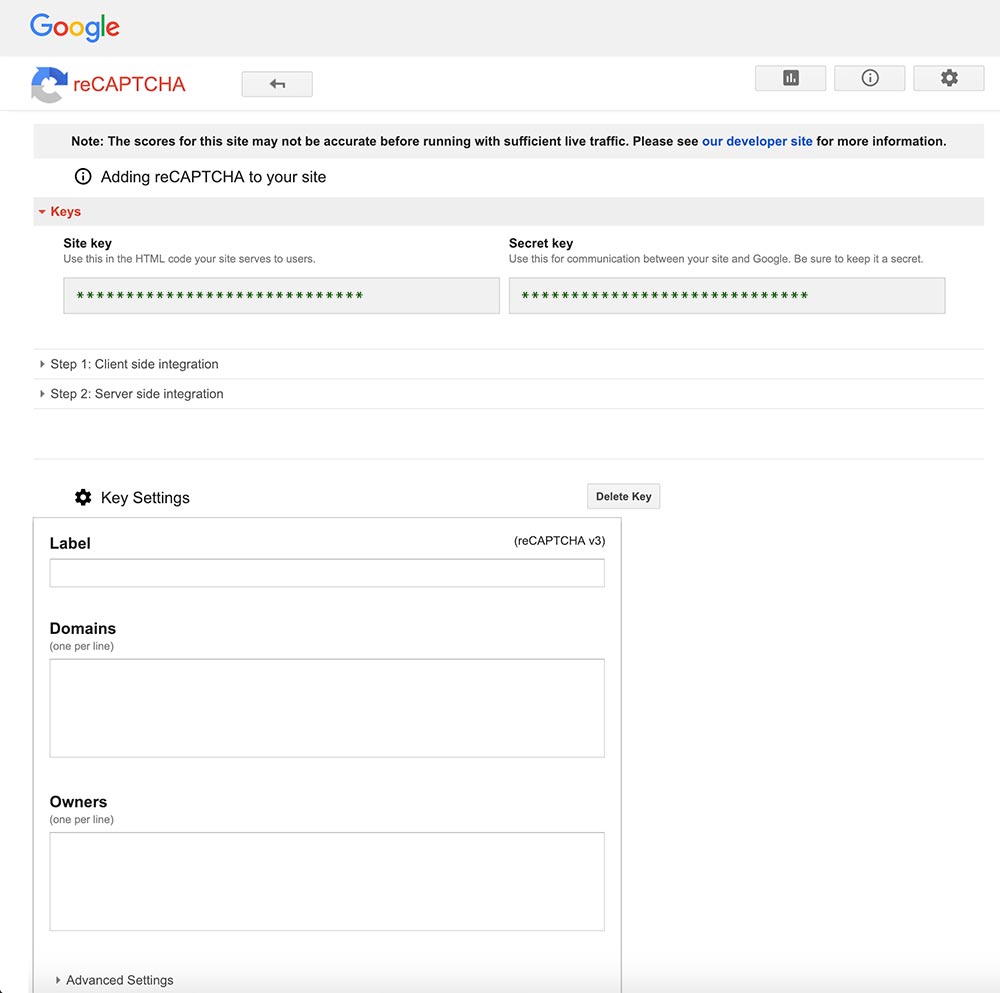Click the info icon beside Adding reCAPTCHA

[83, 177]
